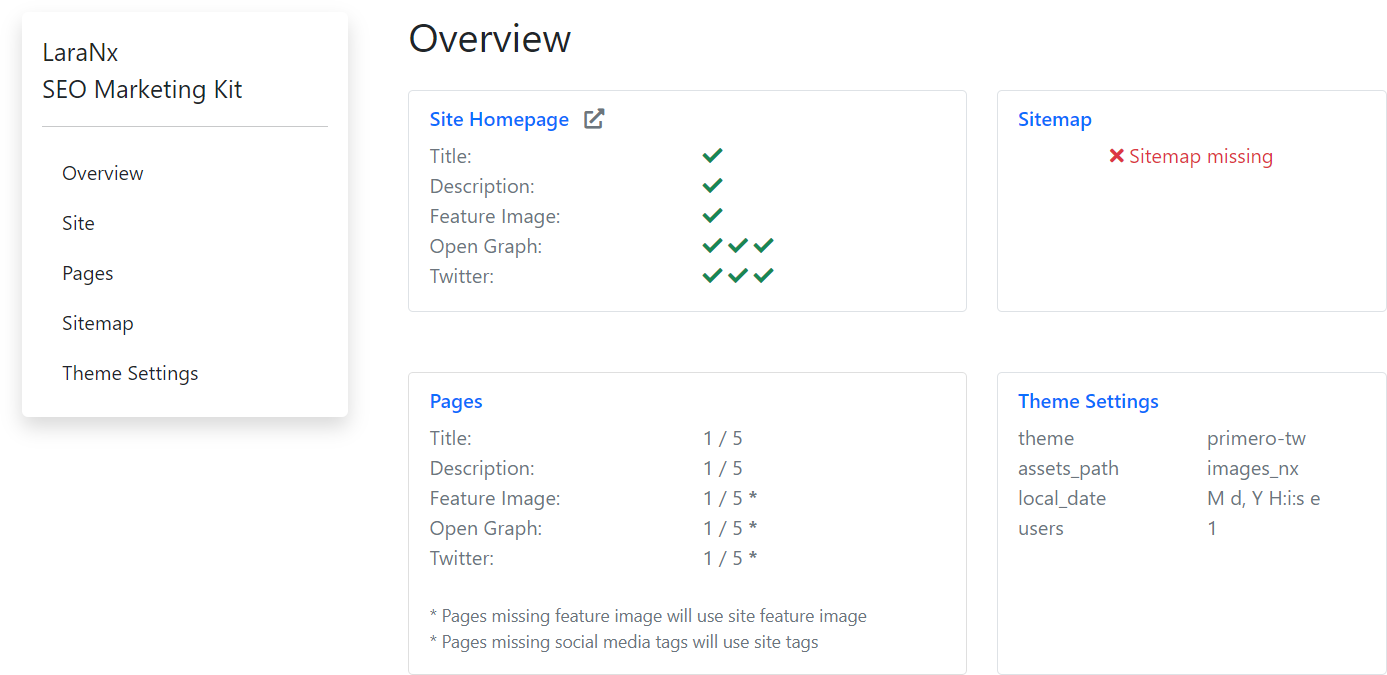Viewport: 1387px width, 675px height.
Task: Click the Feature Image checkmark
Action: click(x=712, y=215)
